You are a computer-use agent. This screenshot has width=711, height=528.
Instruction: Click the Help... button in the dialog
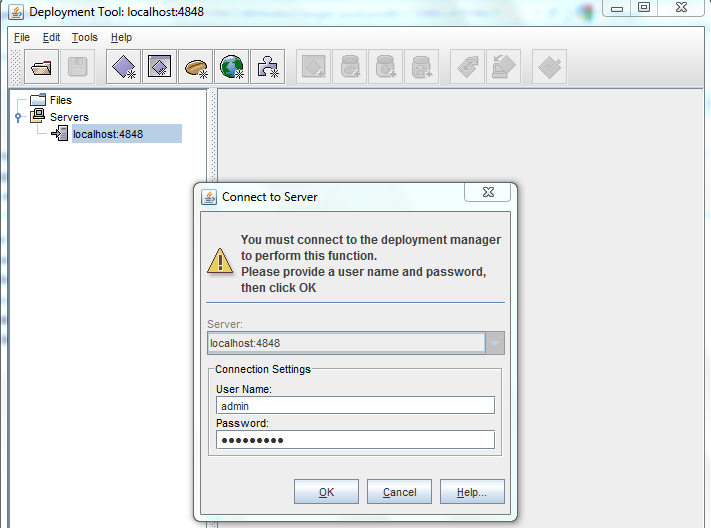472,492
